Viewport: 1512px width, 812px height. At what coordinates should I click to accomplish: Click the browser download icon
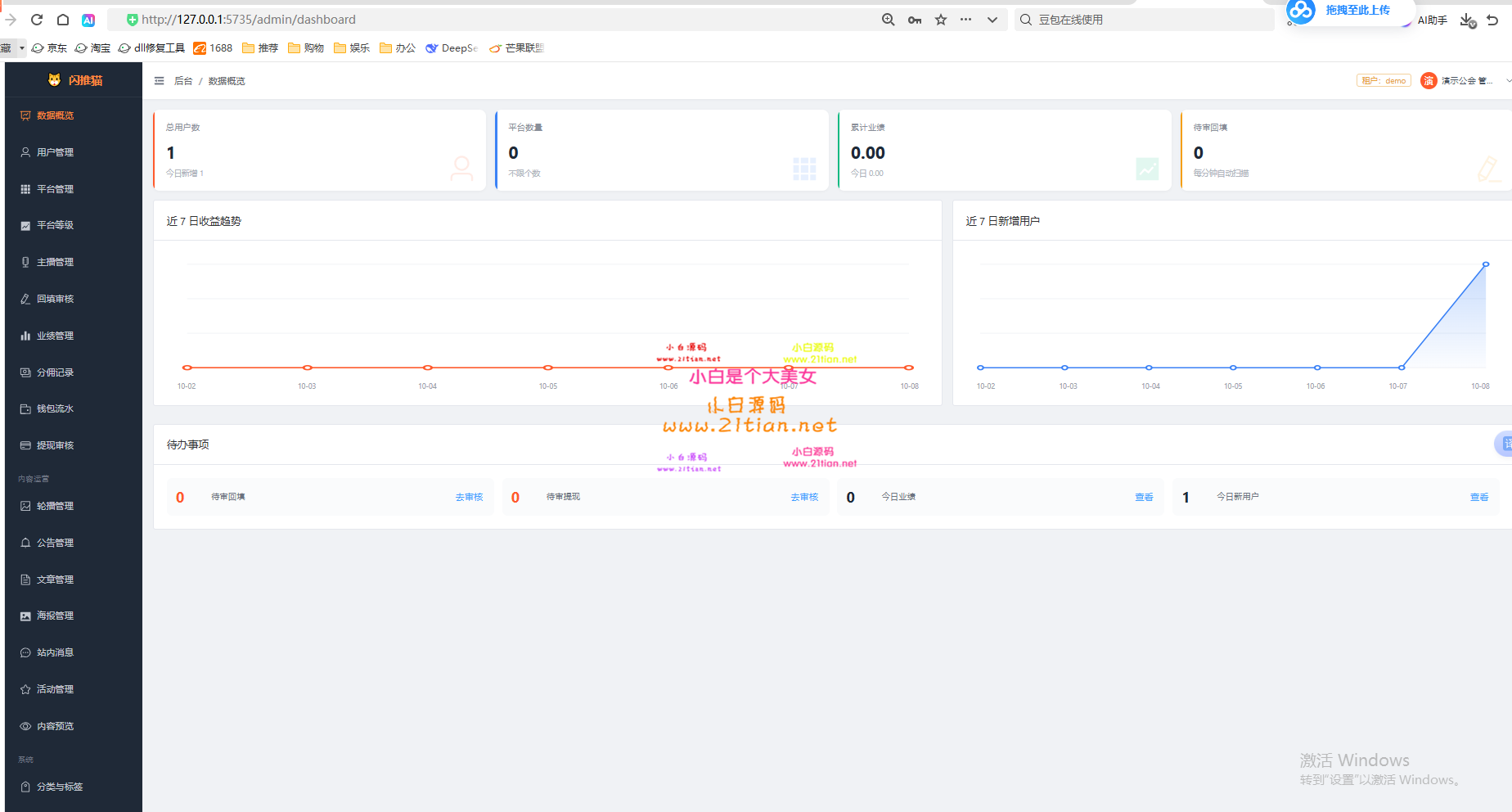(1468, 20)
